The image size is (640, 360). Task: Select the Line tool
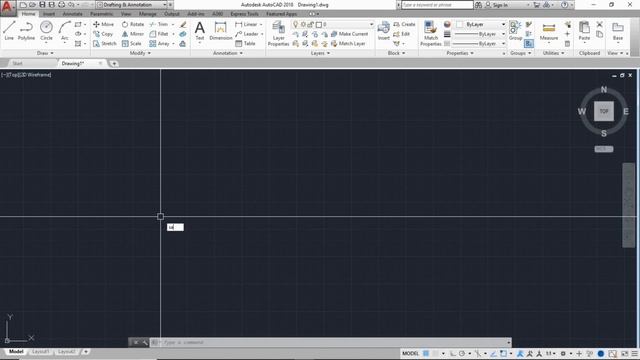[x=9, y=31]
